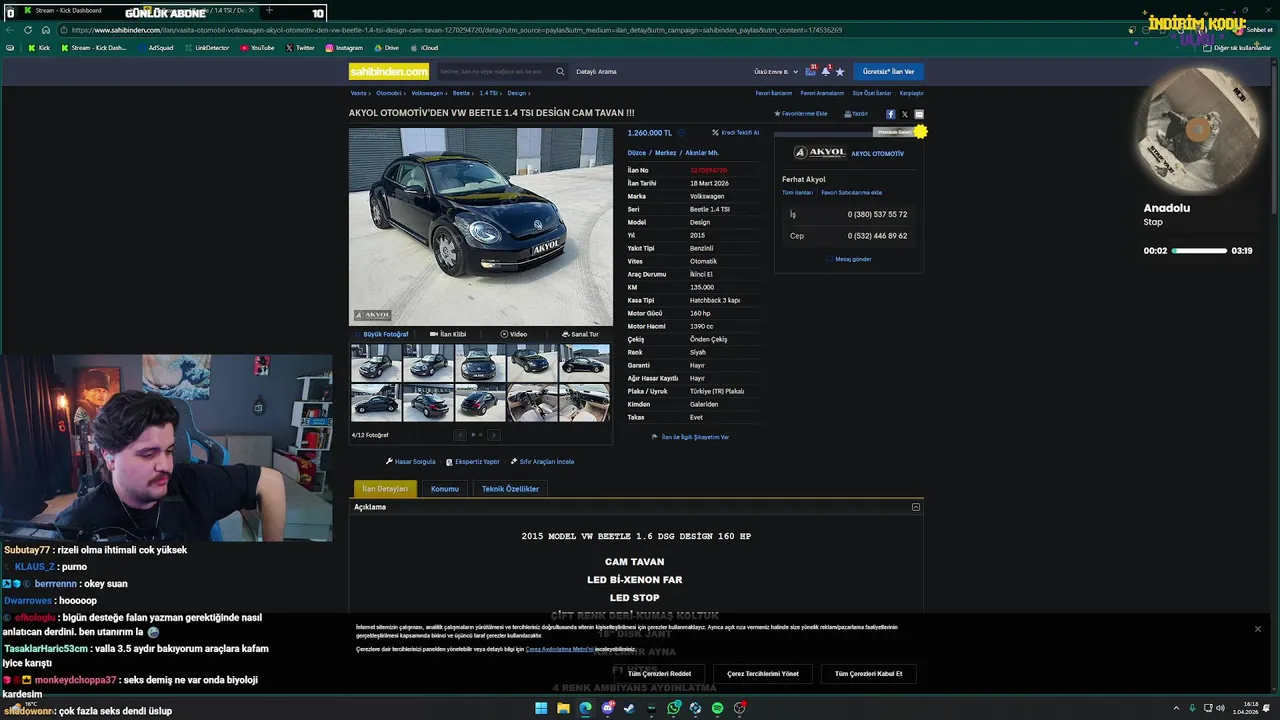Click Volkswagen in the breadcrumb
This screenshot has height=720, width=1280.
427,93
